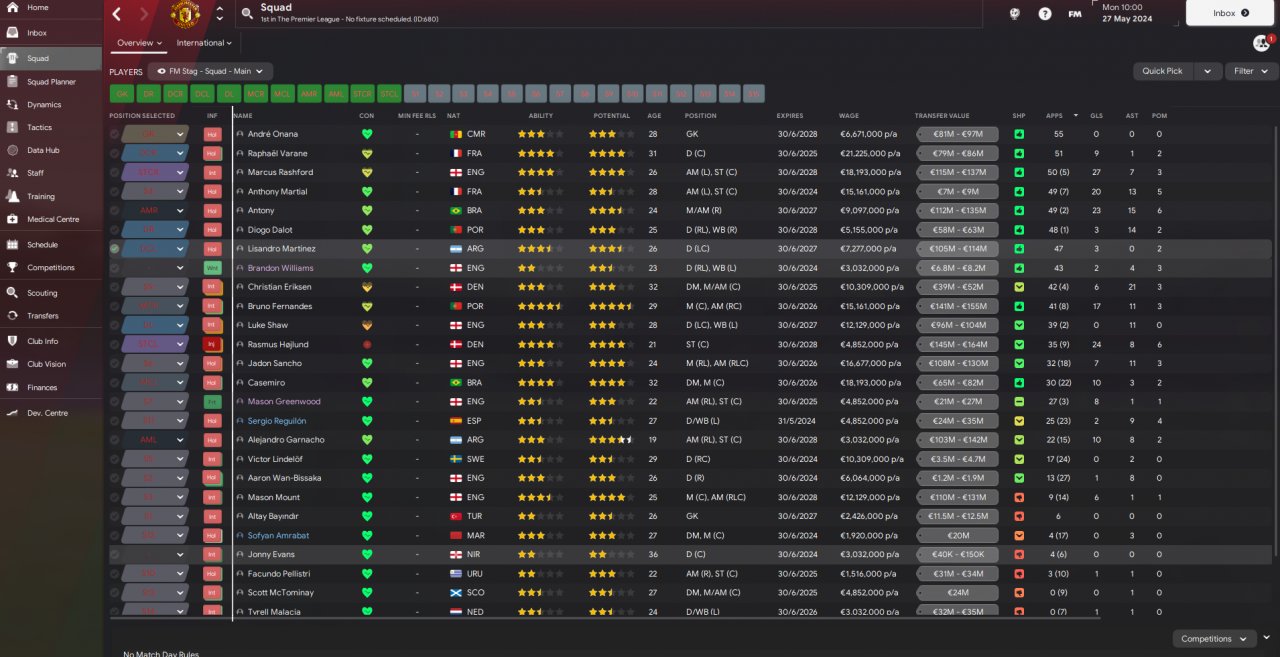Open the FM Stag - Squad - Main view dropdown
This screenshot has width=1280, height=657.
click(x=210, y=71)
